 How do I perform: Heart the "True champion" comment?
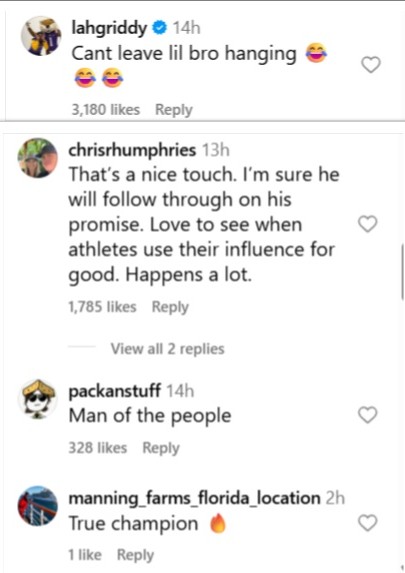point(368,523)
